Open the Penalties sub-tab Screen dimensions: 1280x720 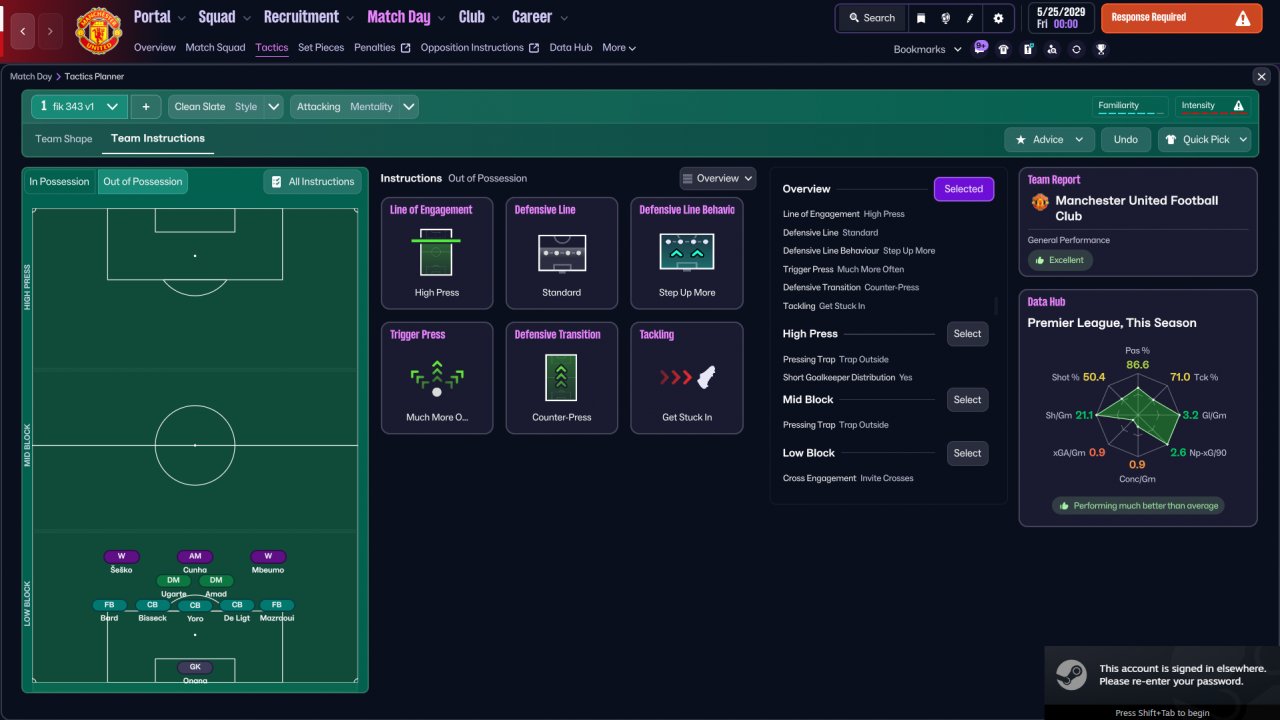382,48
